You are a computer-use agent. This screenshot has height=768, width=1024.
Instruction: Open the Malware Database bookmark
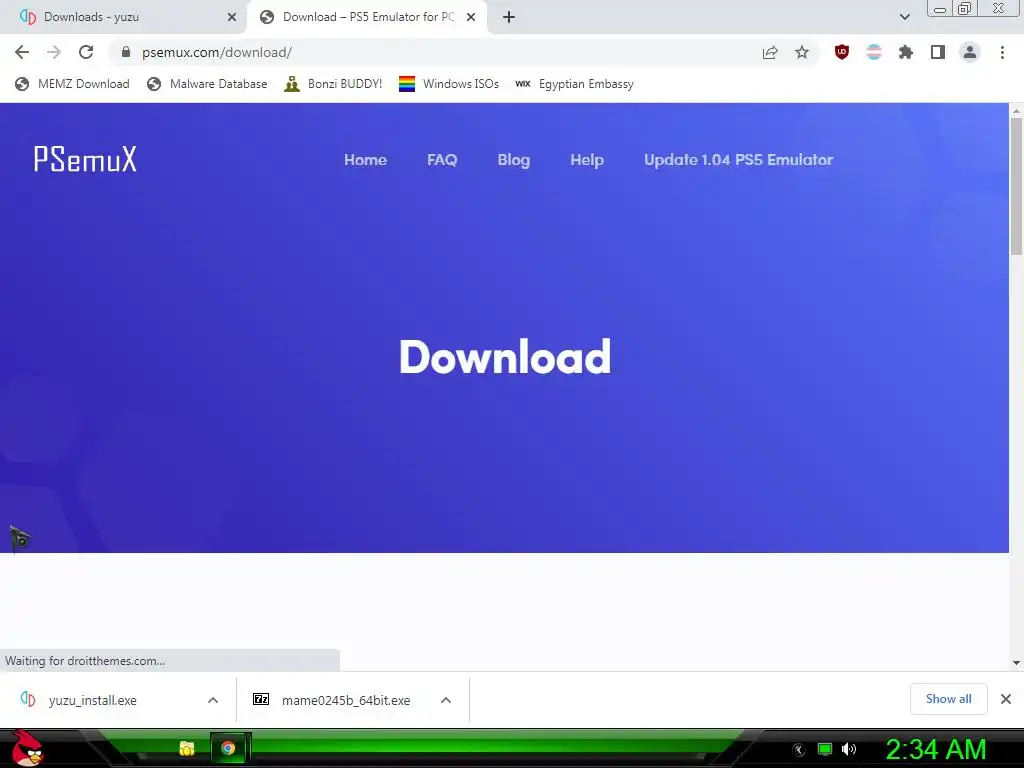pos(207,84)
